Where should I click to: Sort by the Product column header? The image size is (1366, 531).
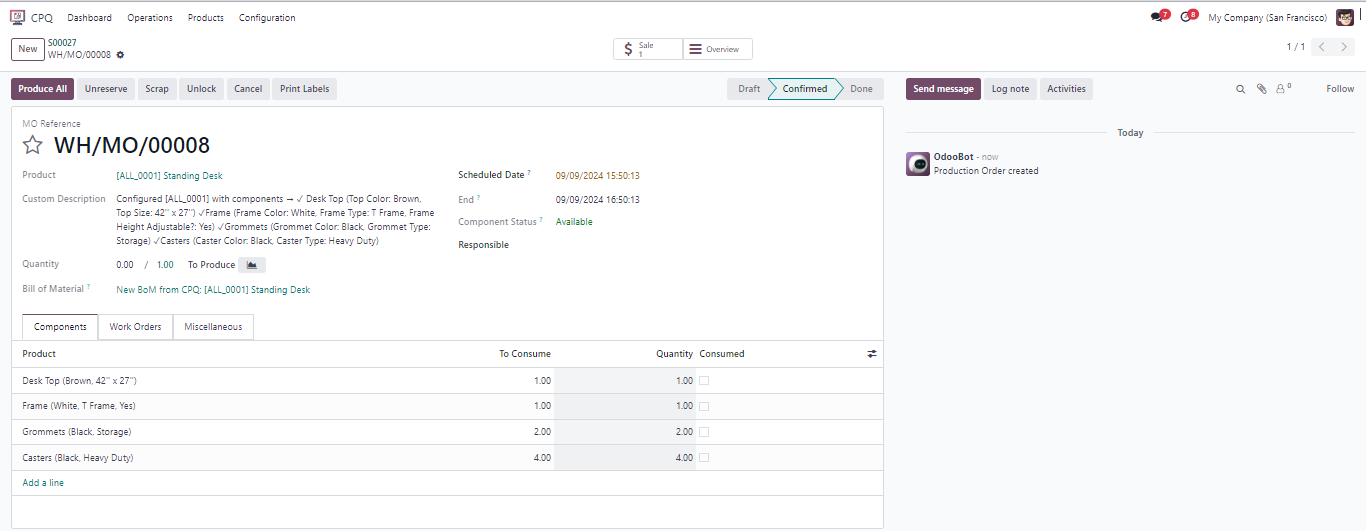pos(39,354)
